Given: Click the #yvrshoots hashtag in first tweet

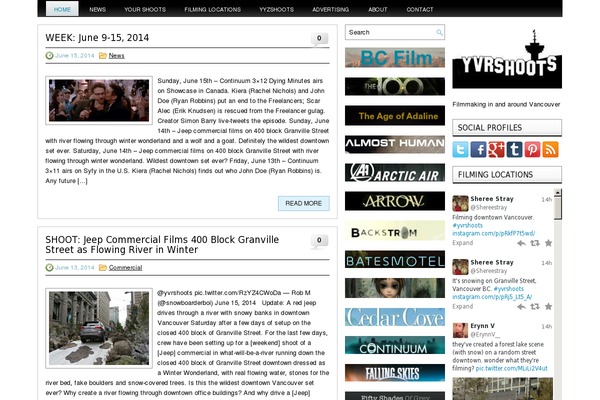Looking at the screenshot, I should (x=467, y=225).
